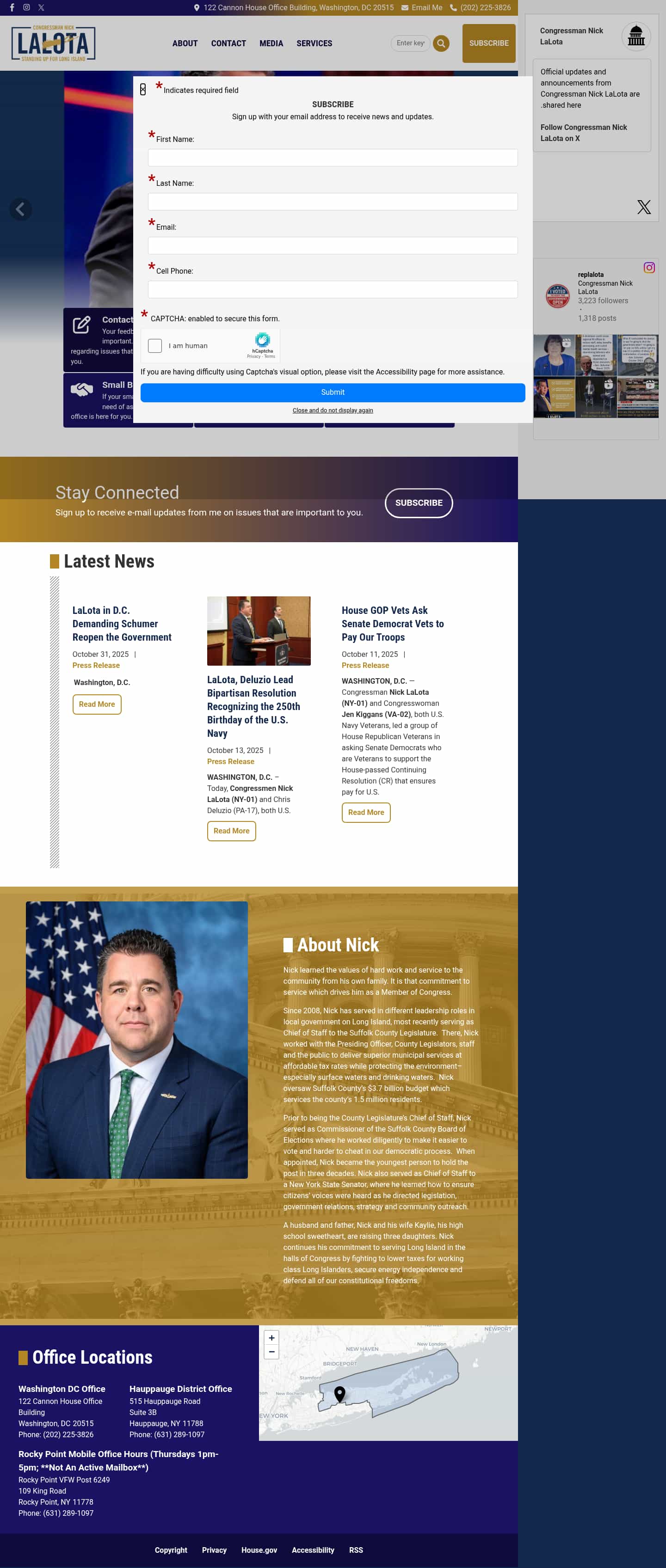Open RSS footer link
666x1568 pixels.
tap(356, 1550)
